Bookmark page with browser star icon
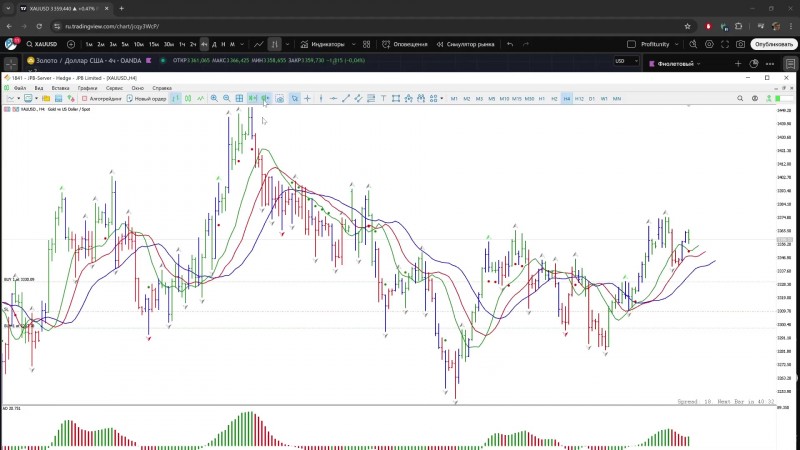Screen dimensions: 800x450 tap(687, 26)
